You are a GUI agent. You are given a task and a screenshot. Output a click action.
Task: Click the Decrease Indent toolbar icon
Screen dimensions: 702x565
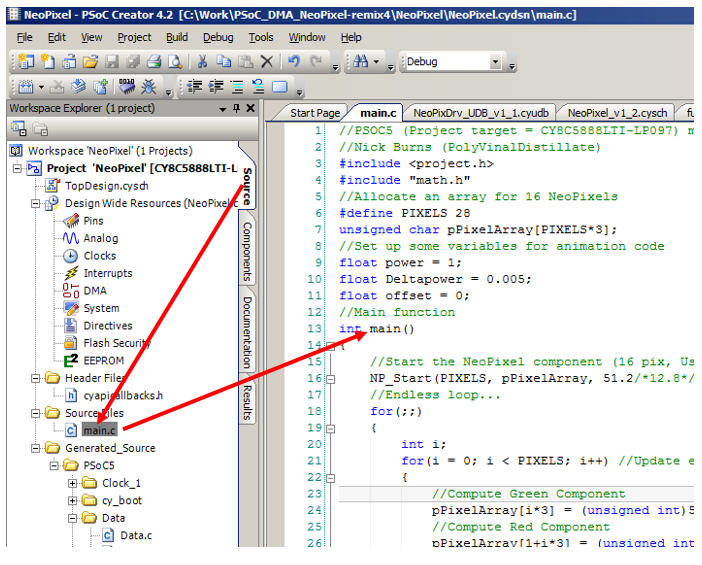coord(194,87)
